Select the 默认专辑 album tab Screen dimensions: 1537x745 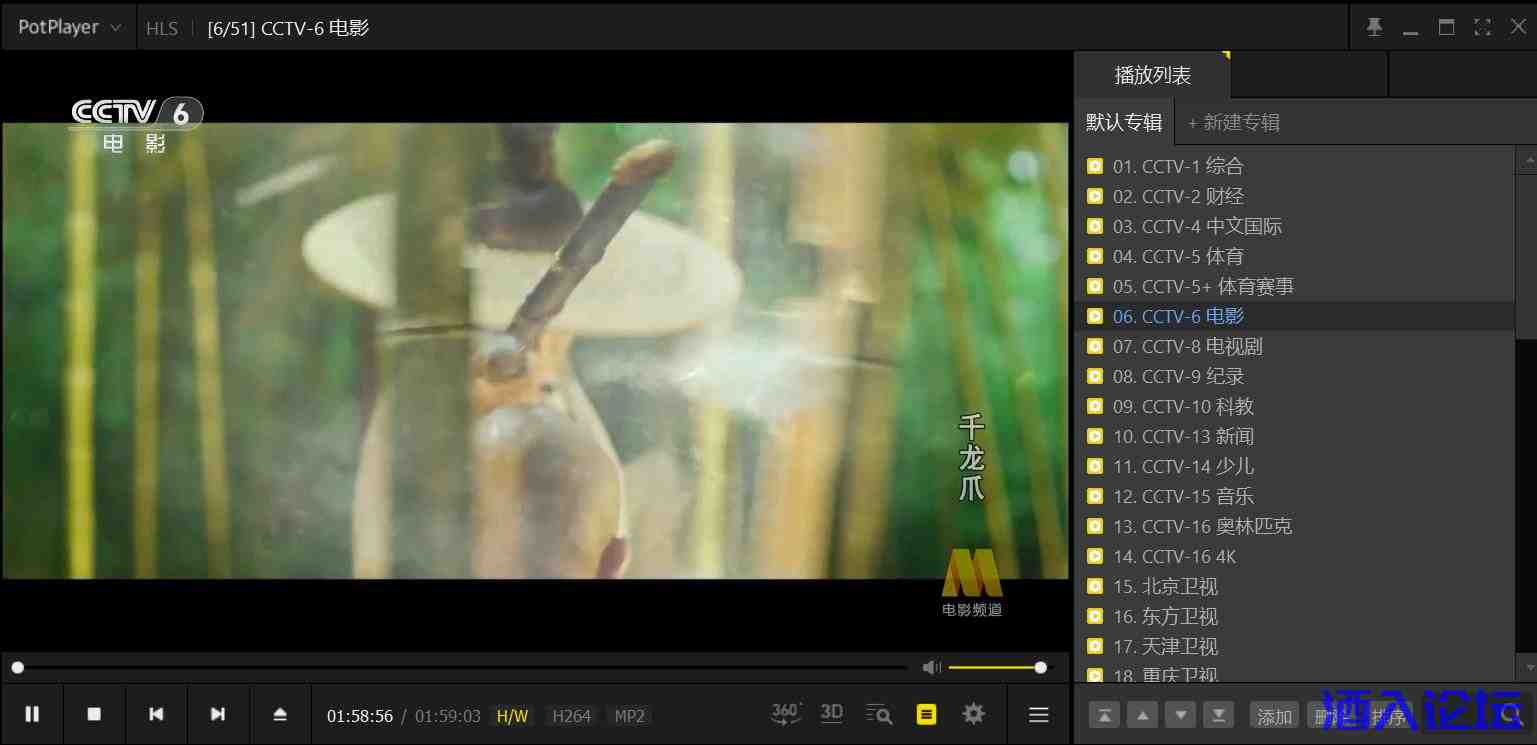pos(1124,122)
